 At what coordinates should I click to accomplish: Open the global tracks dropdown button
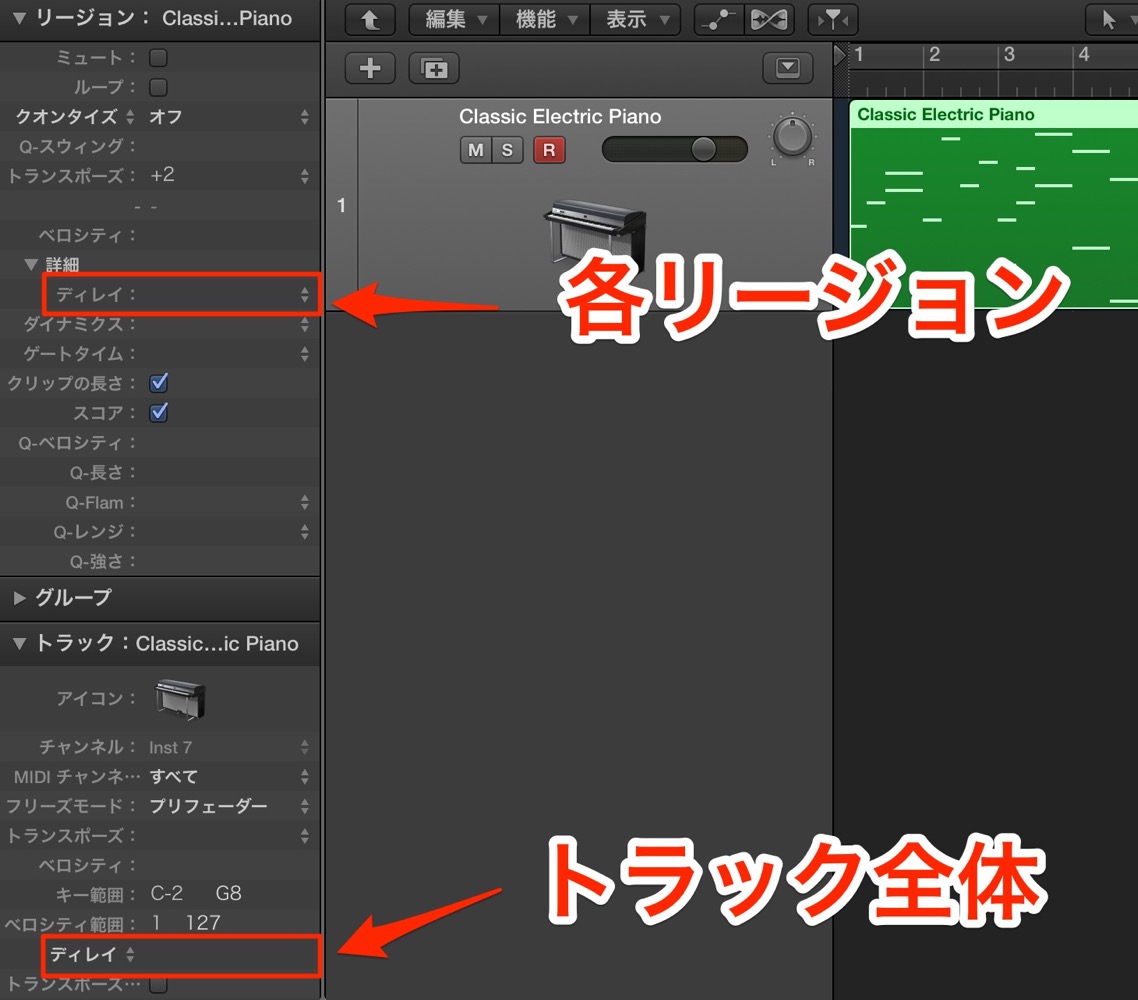(787, 68)
